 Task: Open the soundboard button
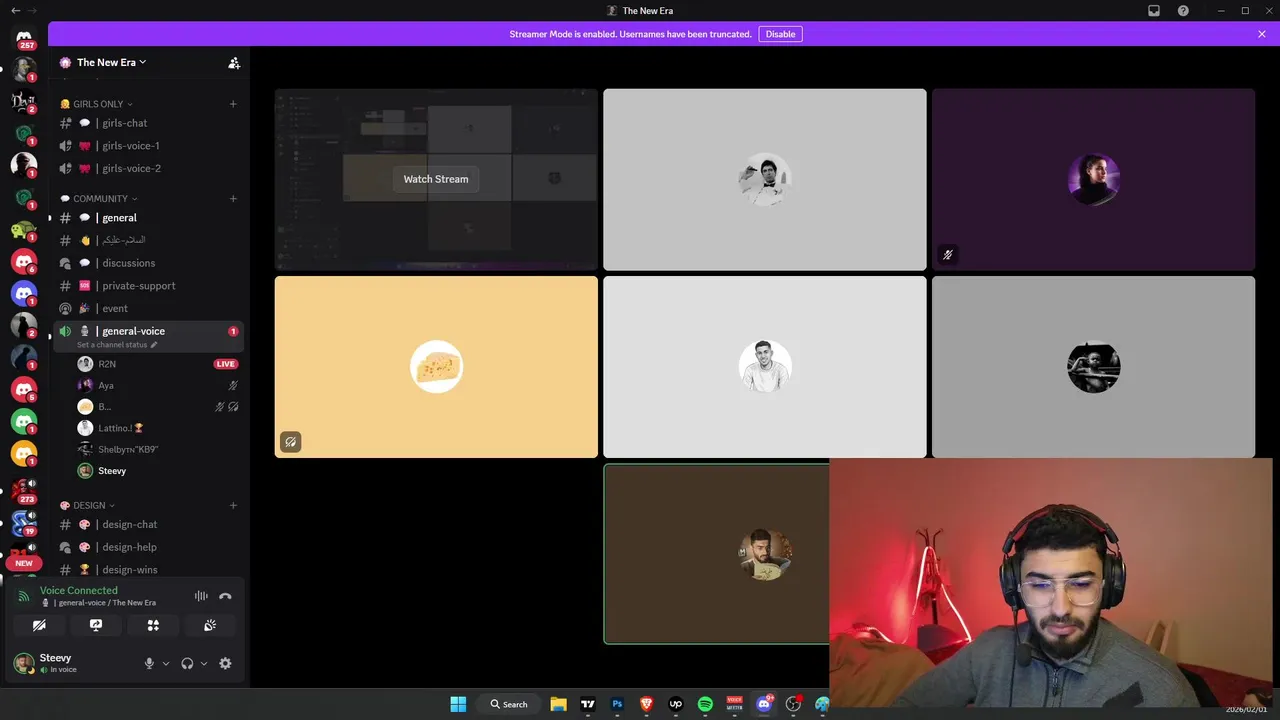click(x=210, y=625)
